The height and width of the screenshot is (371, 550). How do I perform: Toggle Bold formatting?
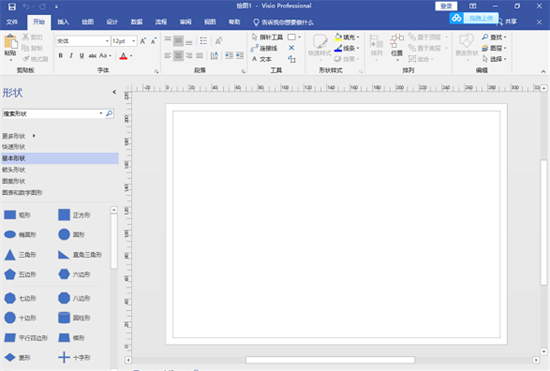(61, 56)
